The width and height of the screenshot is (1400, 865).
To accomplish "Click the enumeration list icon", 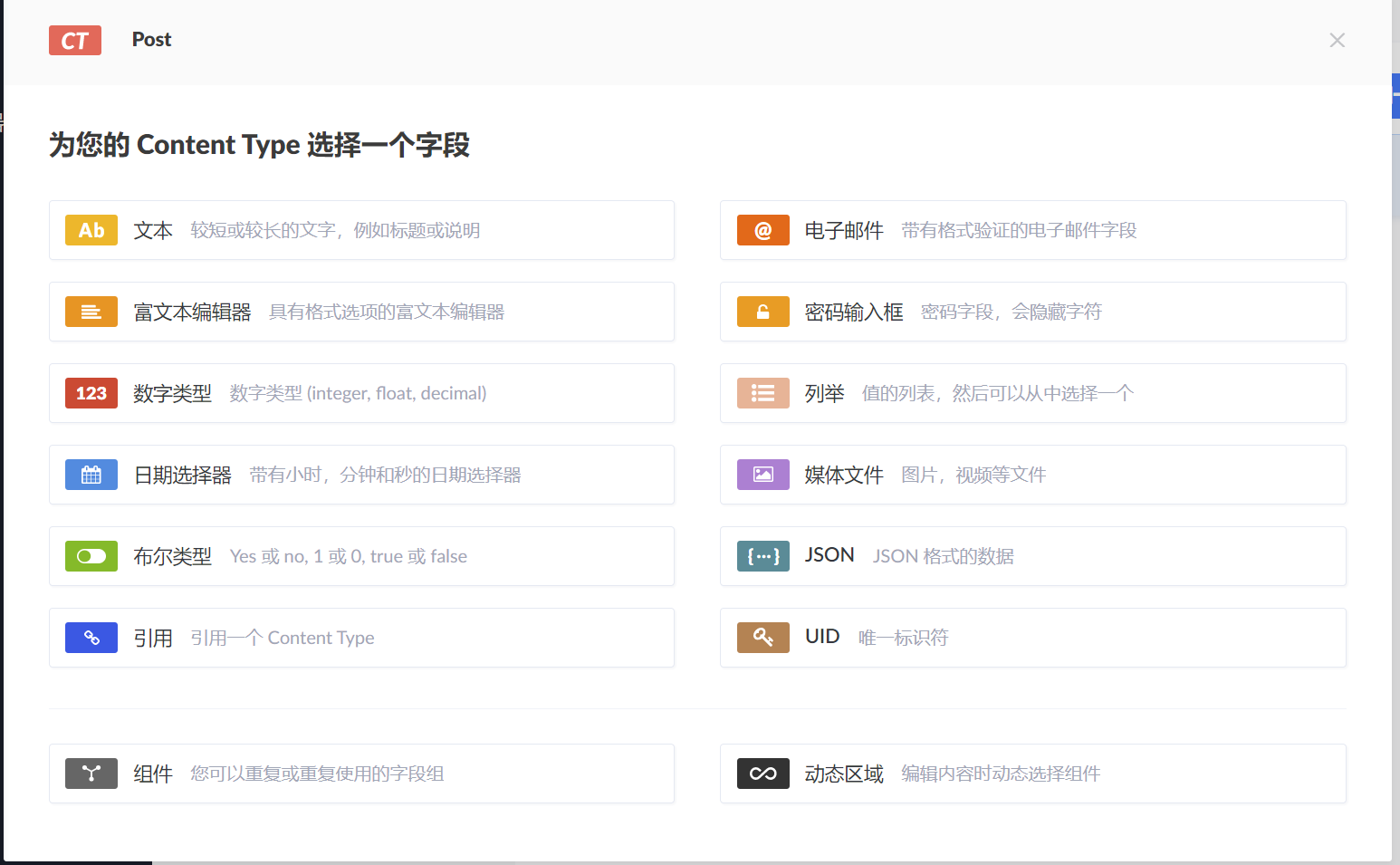I will [763, 393].
